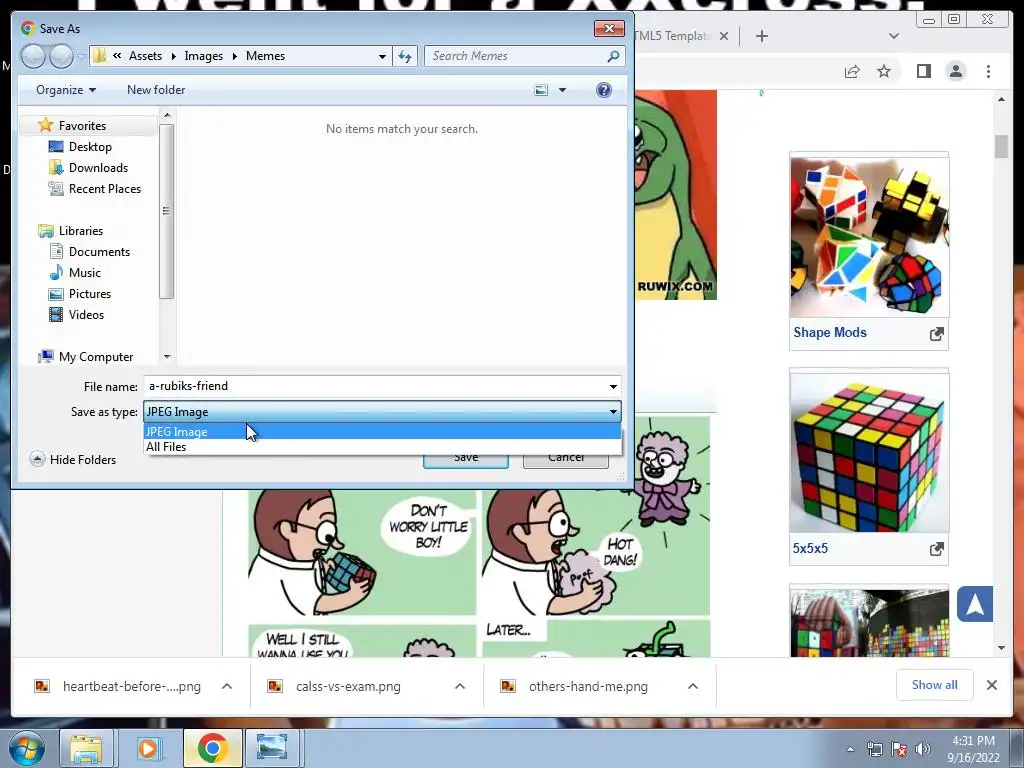The height and width of the screenshot is (768, 1024).
Task: Click the 5x5x5 cube thumbnail
Action: 869,453
